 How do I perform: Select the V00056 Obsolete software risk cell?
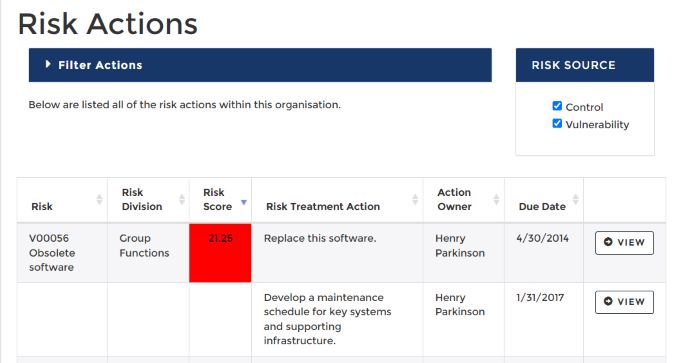tap(62, 253)
